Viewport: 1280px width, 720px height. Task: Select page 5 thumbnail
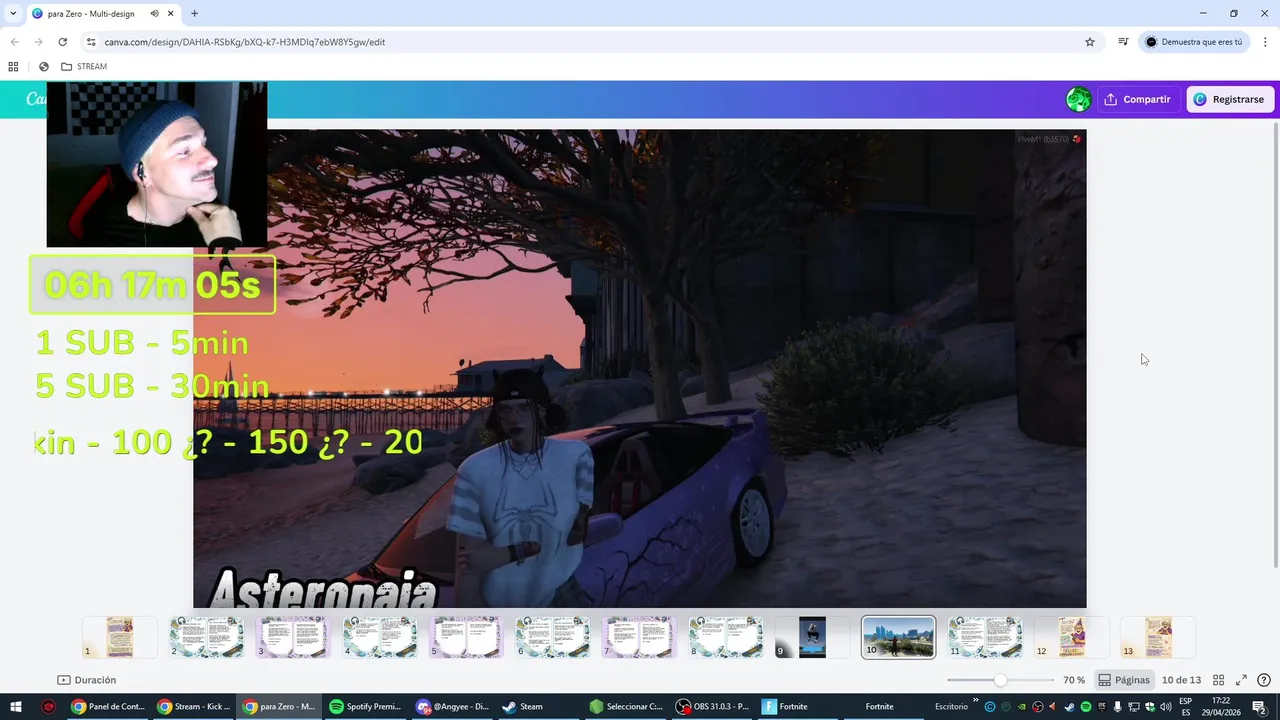click(x=465, y=638)
